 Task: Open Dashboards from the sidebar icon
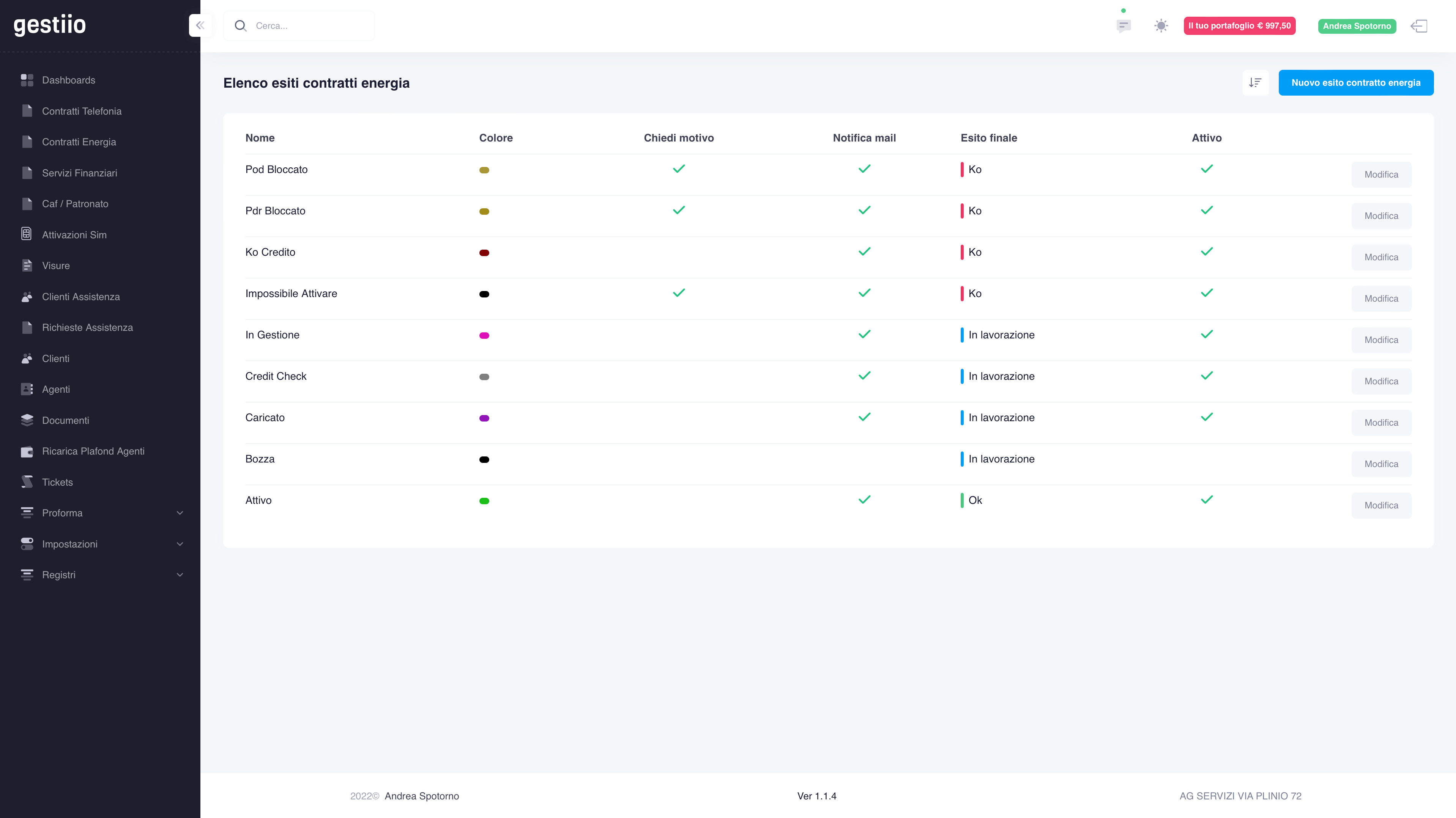point(27,80)
